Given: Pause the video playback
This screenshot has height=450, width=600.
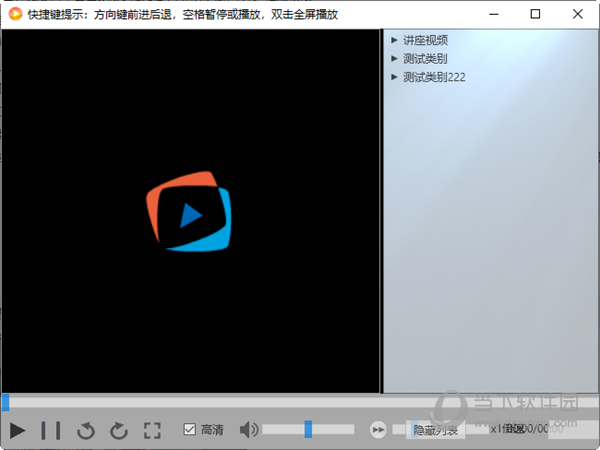Looking at the screenshot, I should point(51,430).
